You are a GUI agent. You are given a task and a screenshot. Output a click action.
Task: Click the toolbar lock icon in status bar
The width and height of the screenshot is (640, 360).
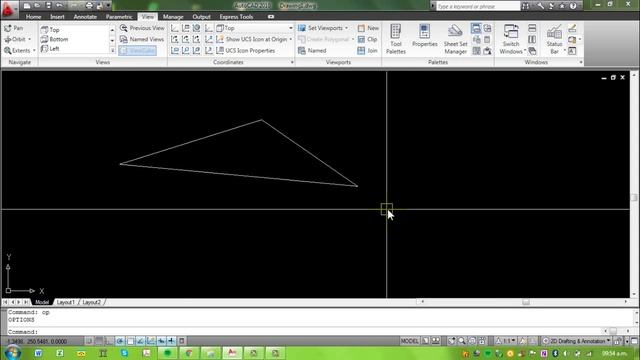click(x=617, y=341)
